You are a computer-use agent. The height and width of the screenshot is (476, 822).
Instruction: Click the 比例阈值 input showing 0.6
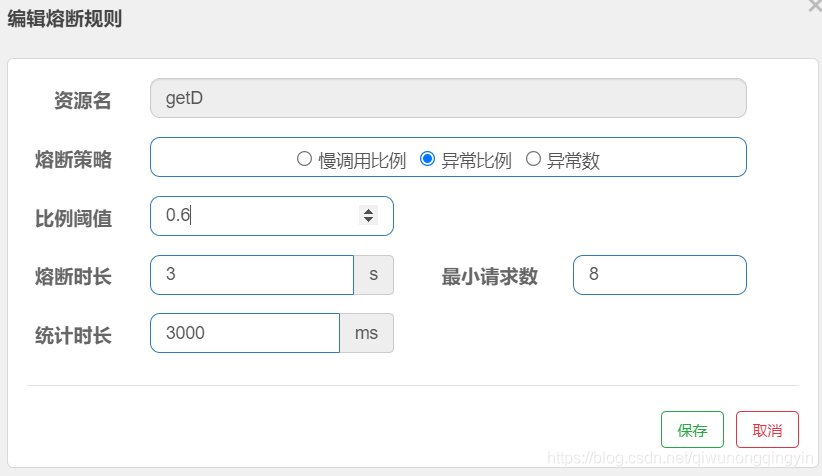click(x=272, y=216)
